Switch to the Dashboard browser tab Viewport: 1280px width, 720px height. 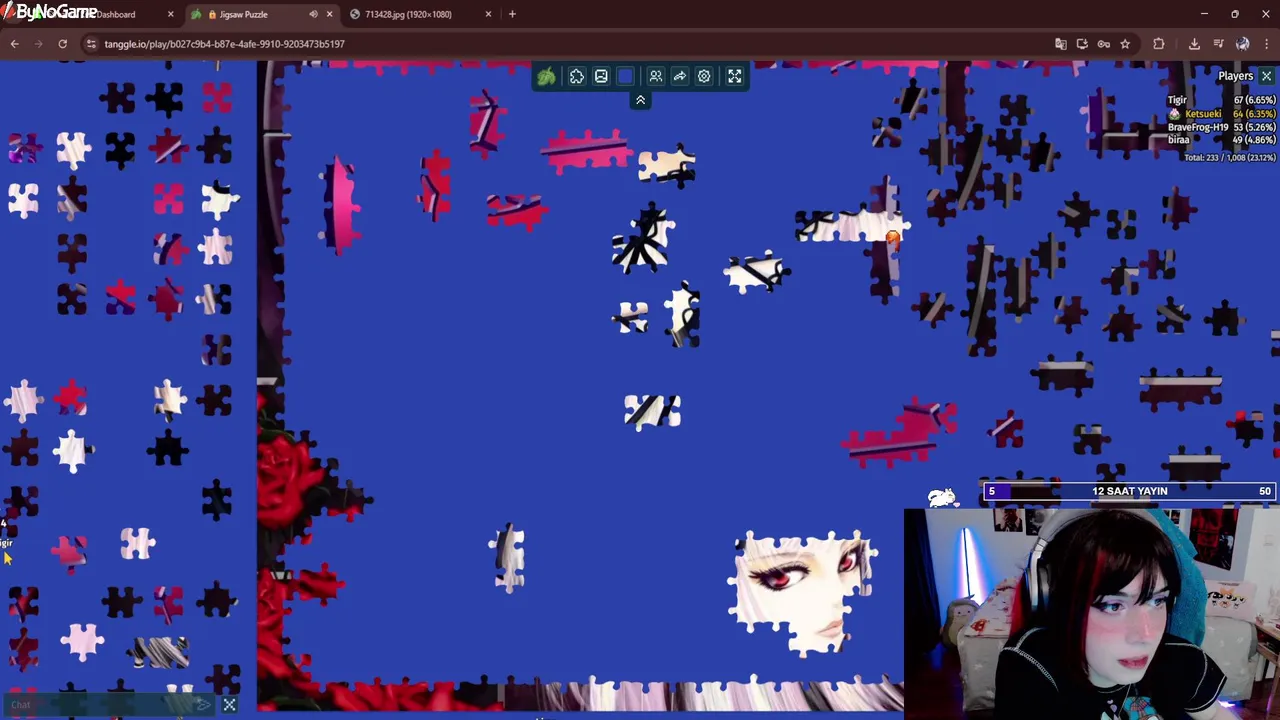coord(116,14)
